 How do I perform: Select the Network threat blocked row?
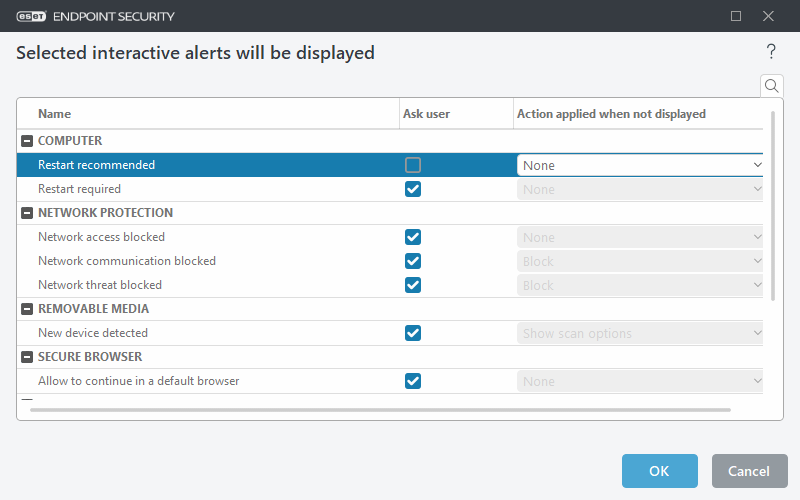(x=390, y=285)
